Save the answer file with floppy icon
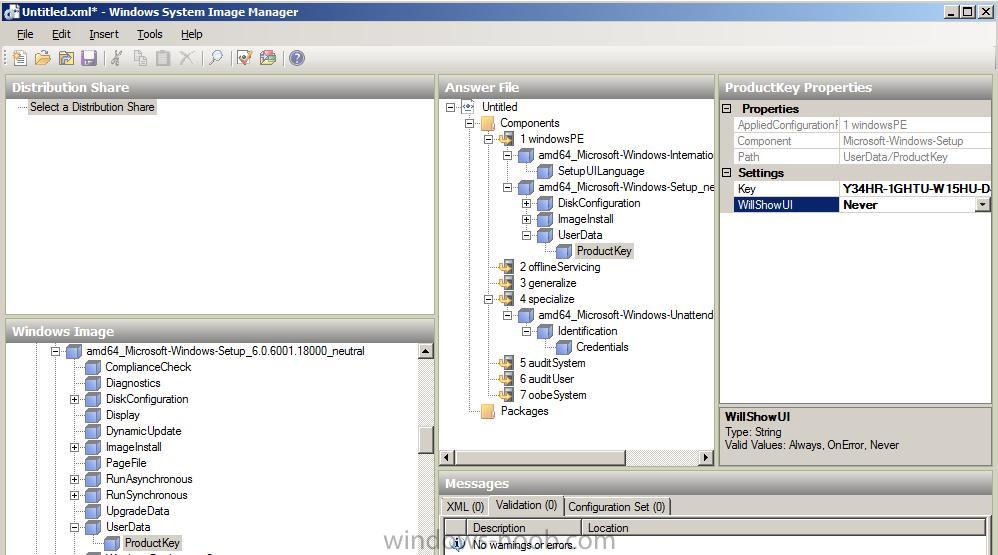Viewport: 998px width, 555px height. (x=89, y=59)
